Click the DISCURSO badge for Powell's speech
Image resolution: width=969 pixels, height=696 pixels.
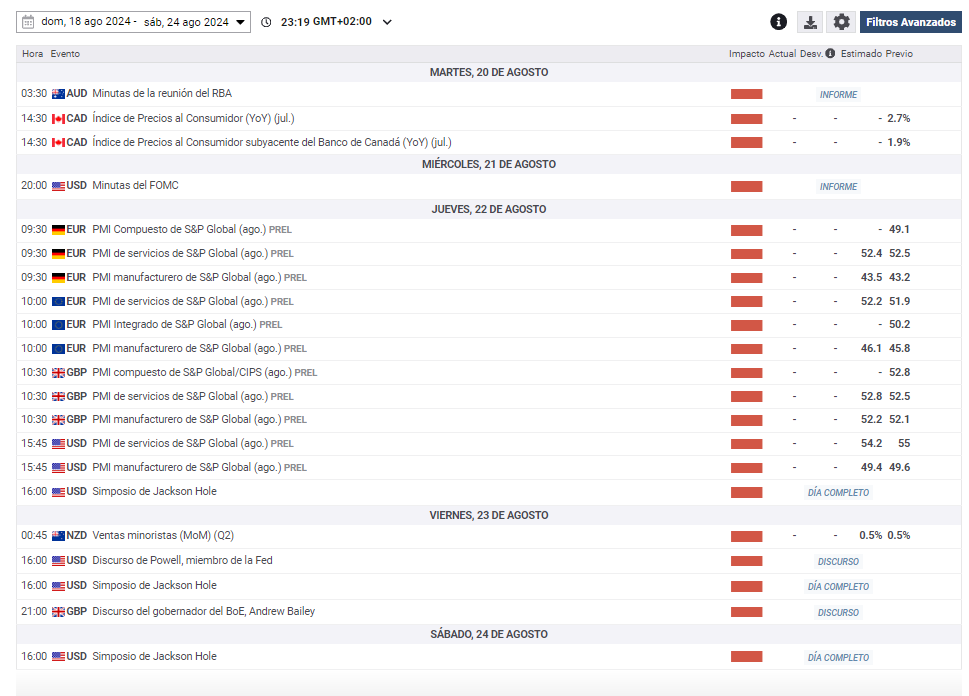click(x=838, y=562)
